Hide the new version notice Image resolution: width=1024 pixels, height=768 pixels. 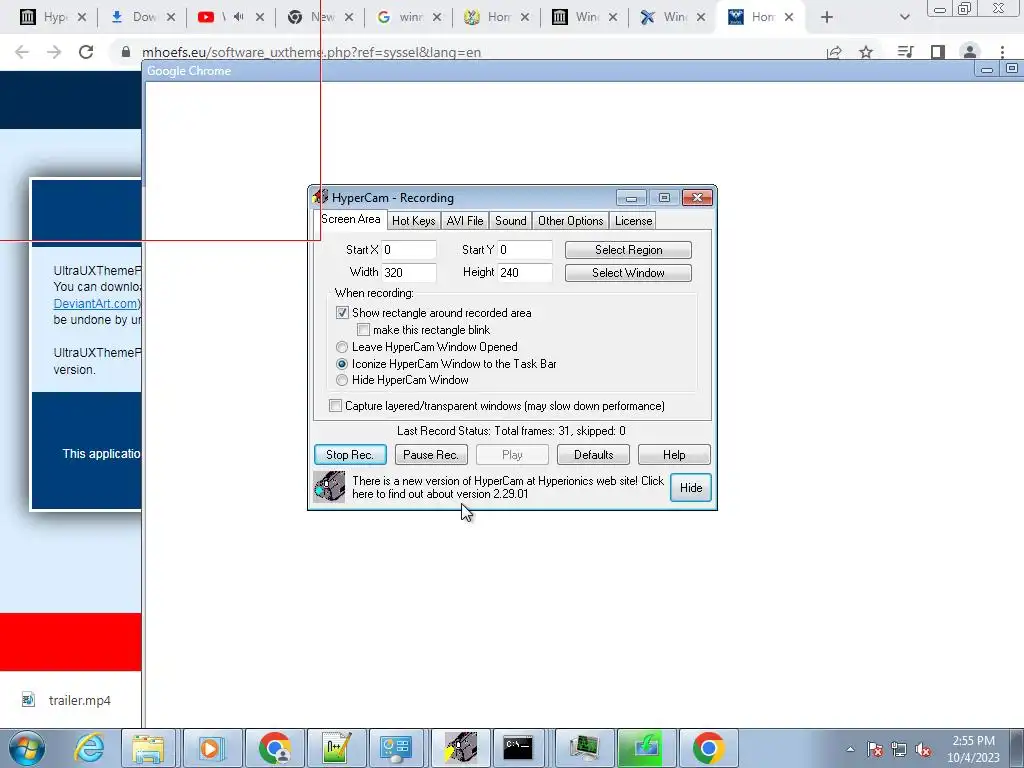[691, 488]
